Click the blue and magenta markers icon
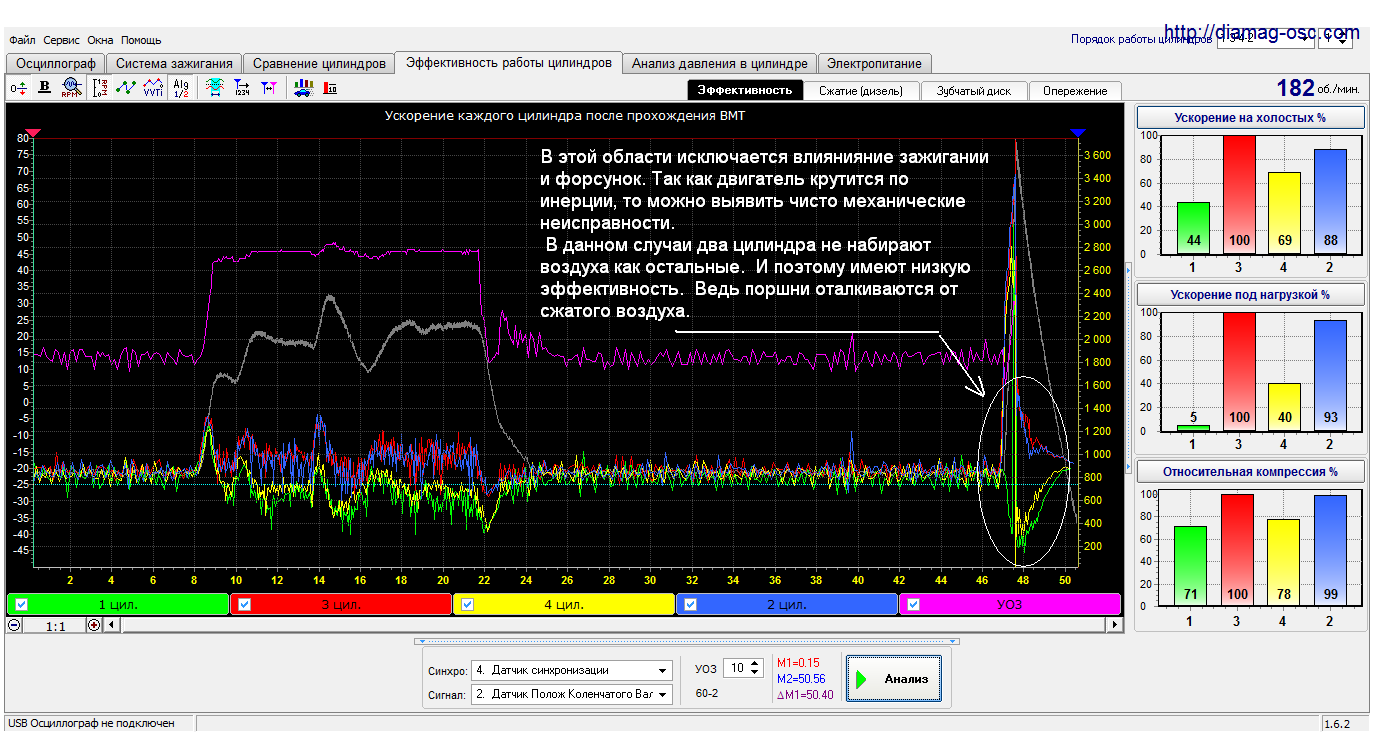This screenshot has width=1374, height=736. (269, 88)
